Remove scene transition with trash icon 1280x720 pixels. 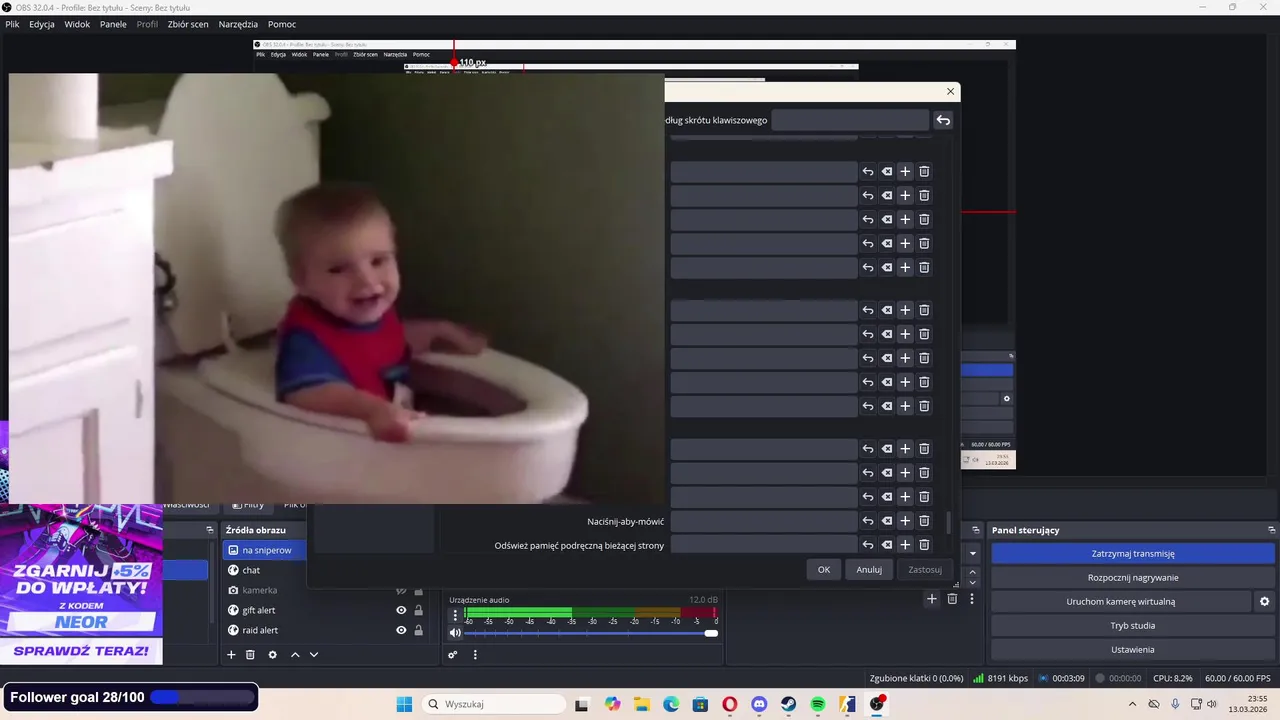[952, 599]
